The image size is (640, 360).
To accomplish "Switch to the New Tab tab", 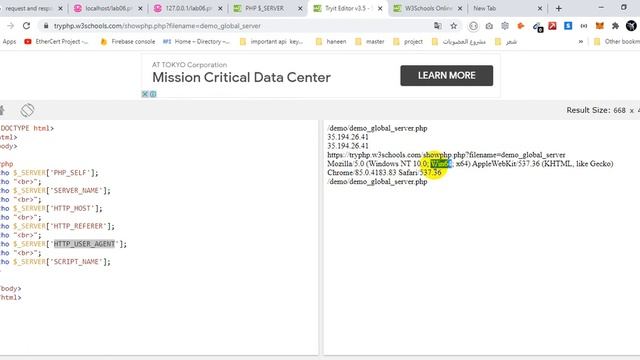I will 484,8.
